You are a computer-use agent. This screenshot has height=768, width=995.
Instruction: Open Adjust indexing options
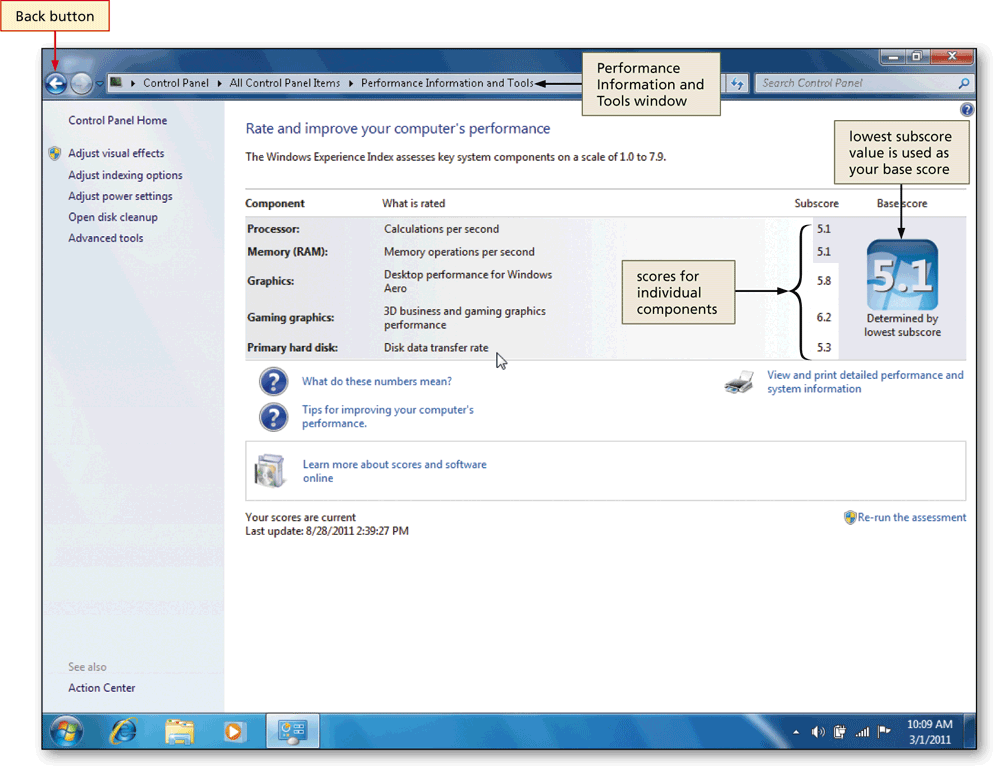coord(125,175)
